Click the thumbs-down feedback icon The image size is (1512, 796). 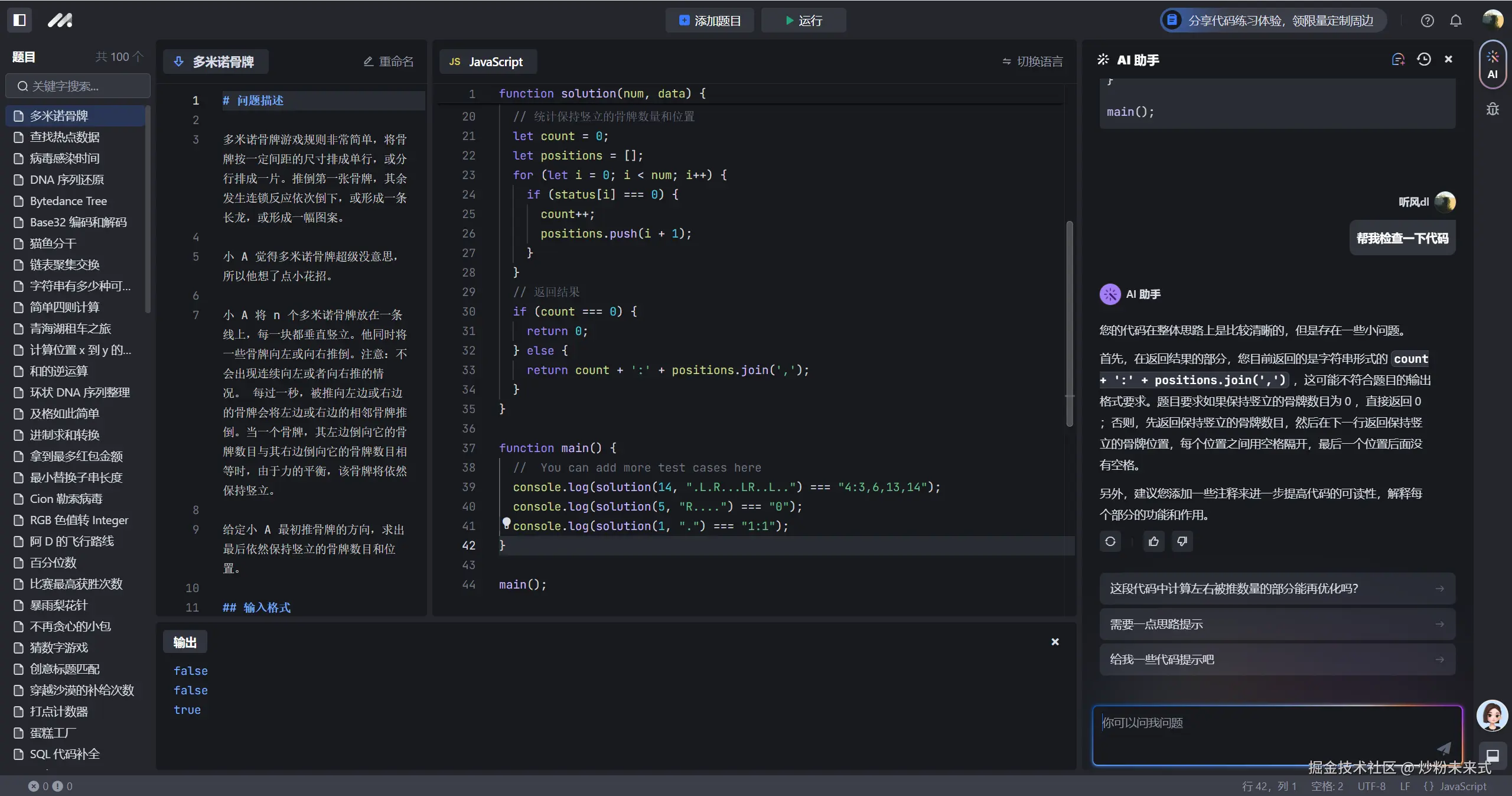click(x=1182, y=541)
